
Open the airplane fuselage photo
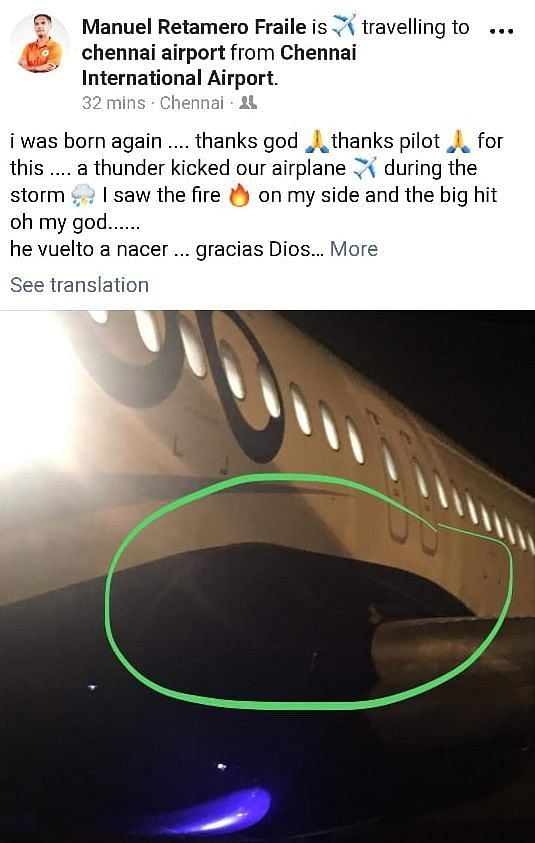[x=267, y=576]
